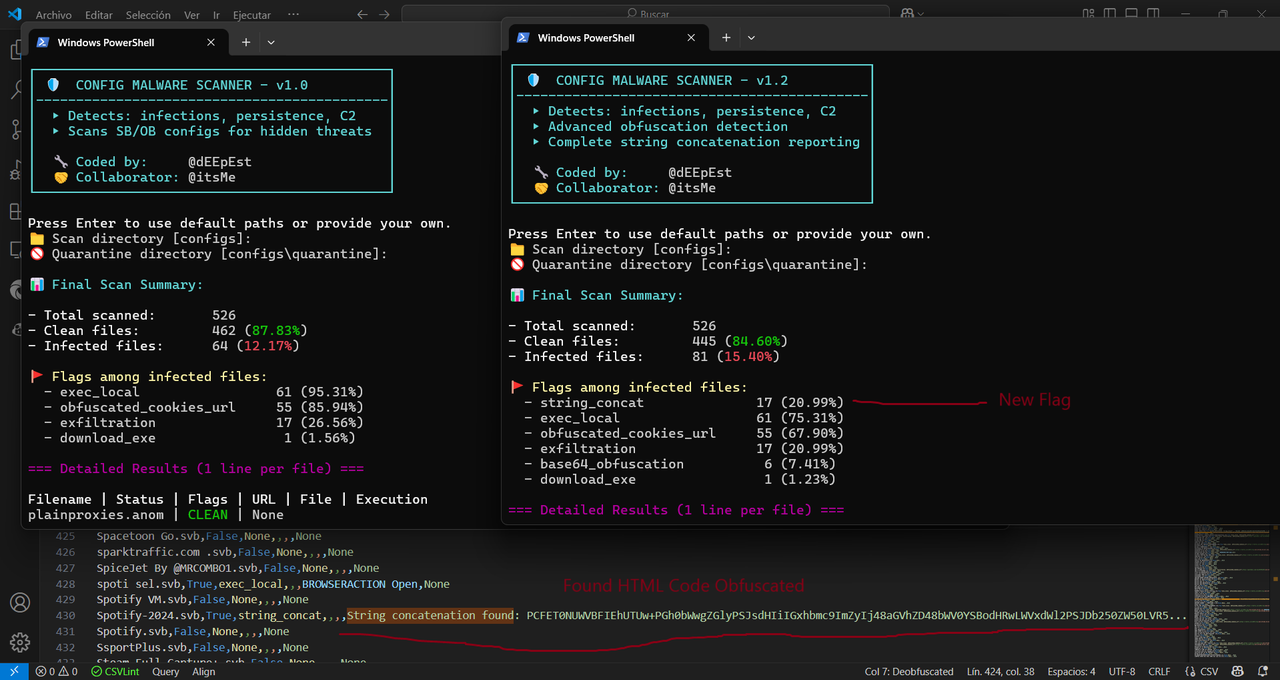Change line ending via CRLF entry
Image resolution: width=1280 pixels, height=680 pixels.
tap(1159, 671)
